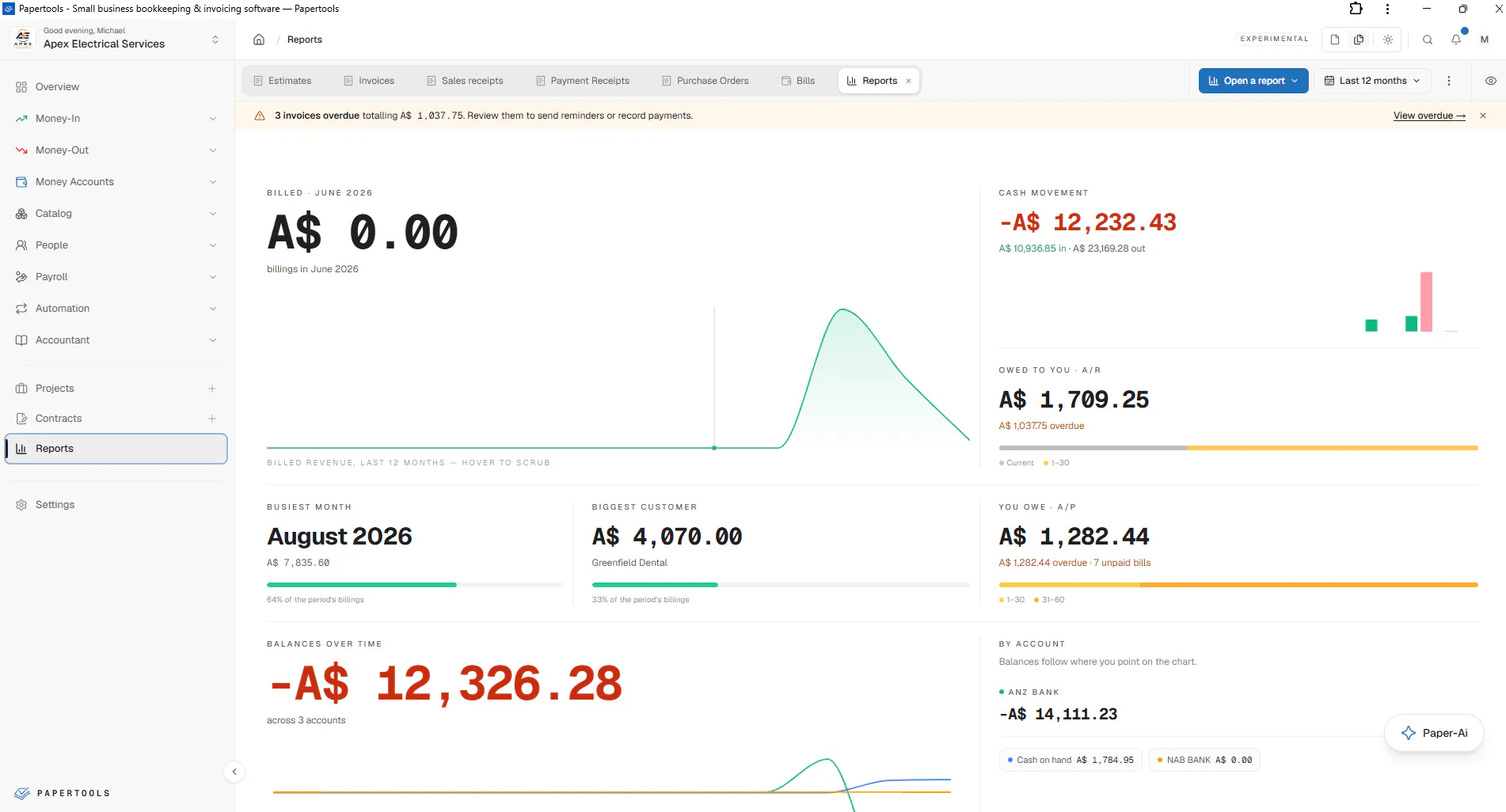Toggle the eye visibility icon
The width and height of the screenshot is (1506, 812).
(1491, 81)
